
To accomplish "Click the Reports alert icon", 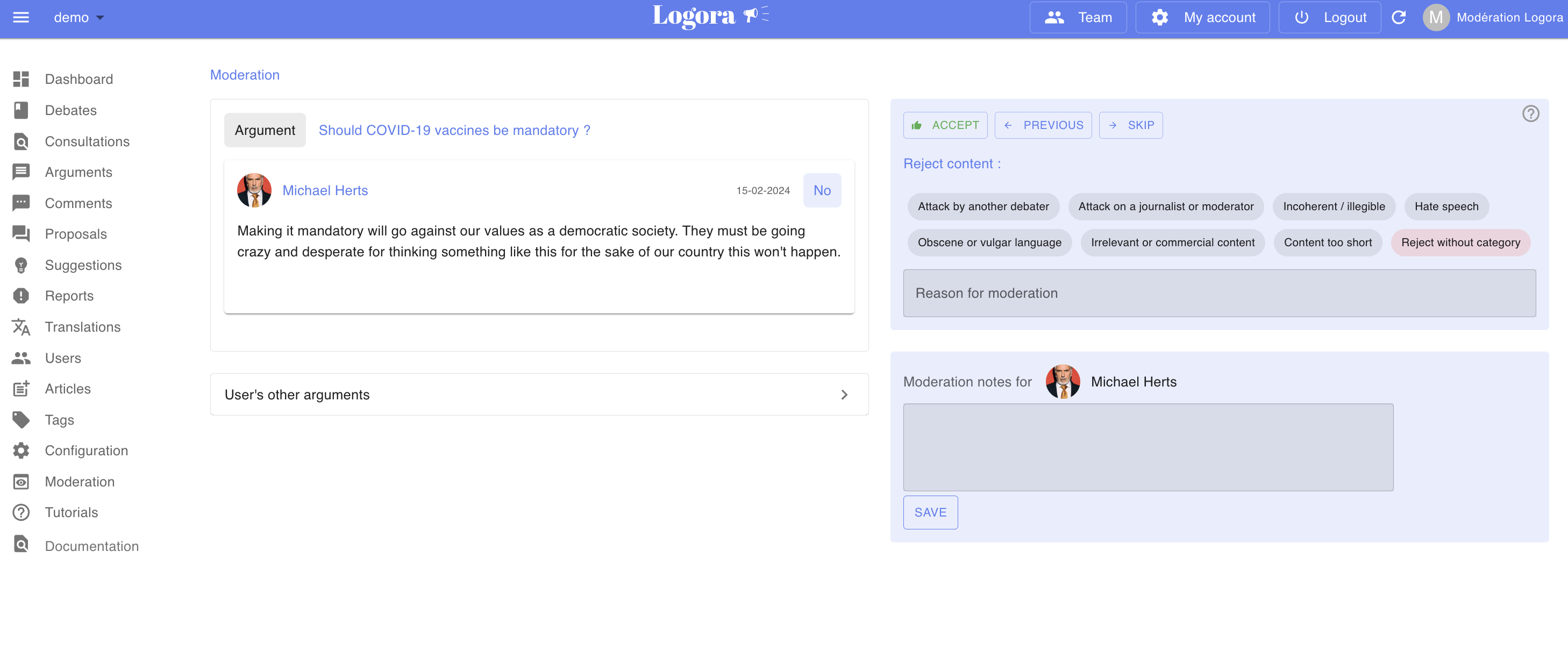I will coord(20,296).
